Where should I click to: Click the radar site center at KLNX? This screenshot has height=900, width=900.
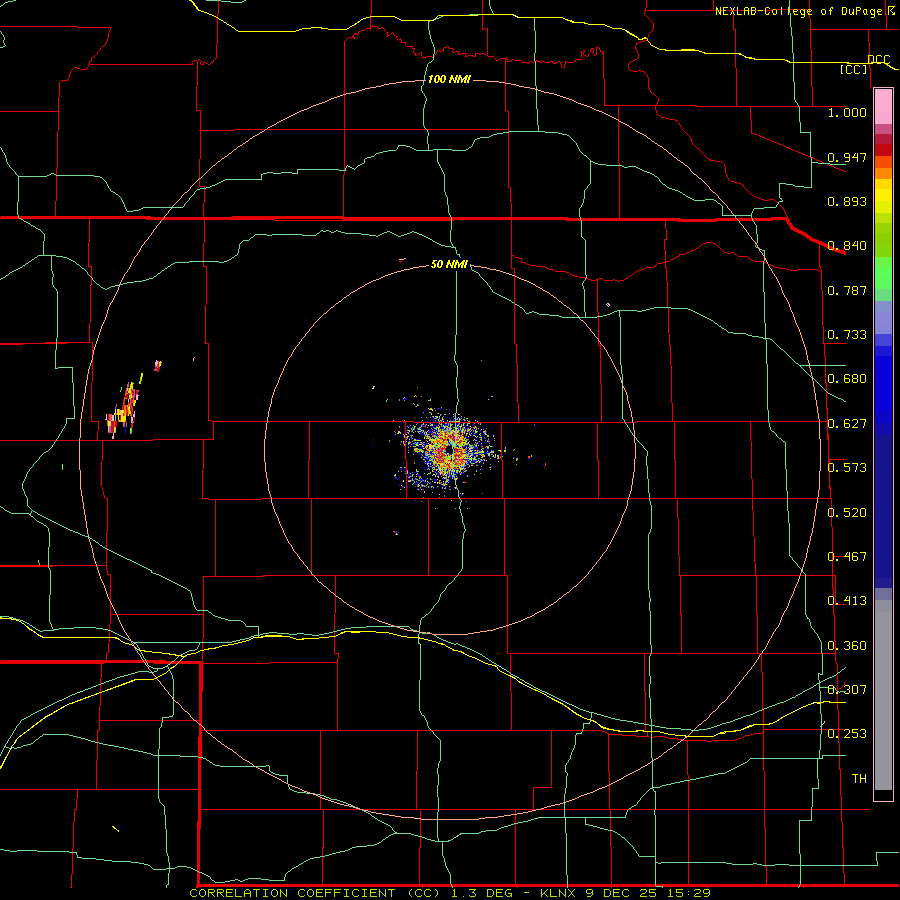pyautogui.click(x=449, y=451)
